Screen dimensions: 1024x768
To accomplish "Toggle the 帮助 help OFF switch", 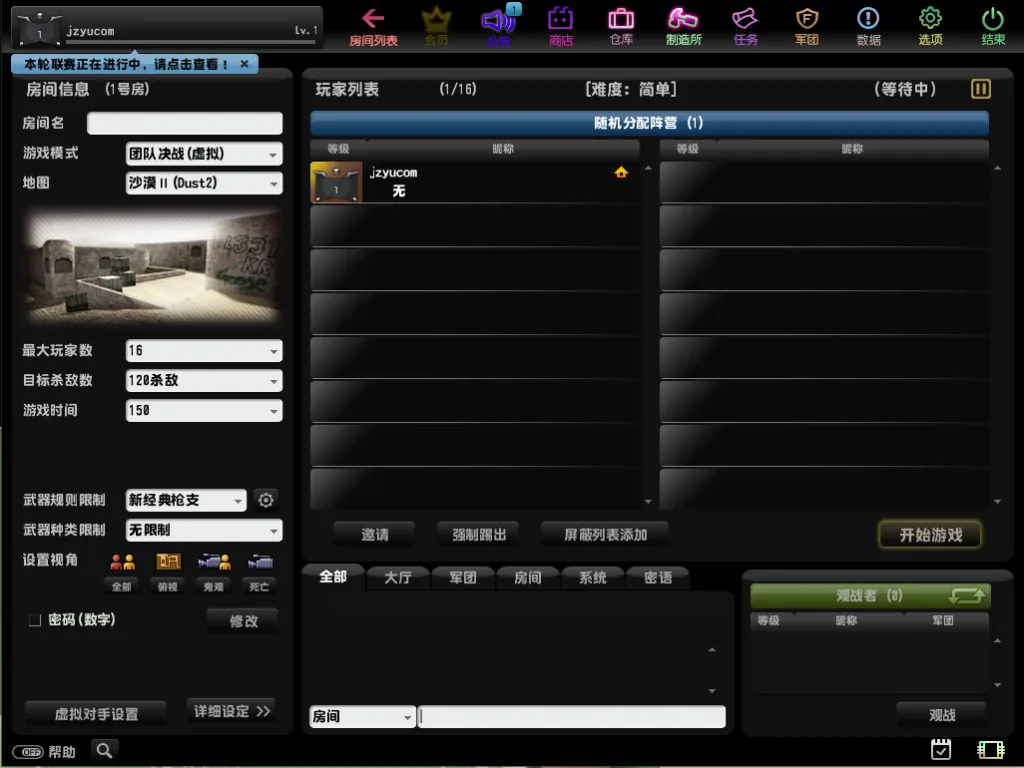I will pyautogui.click(x=27, y=752).
